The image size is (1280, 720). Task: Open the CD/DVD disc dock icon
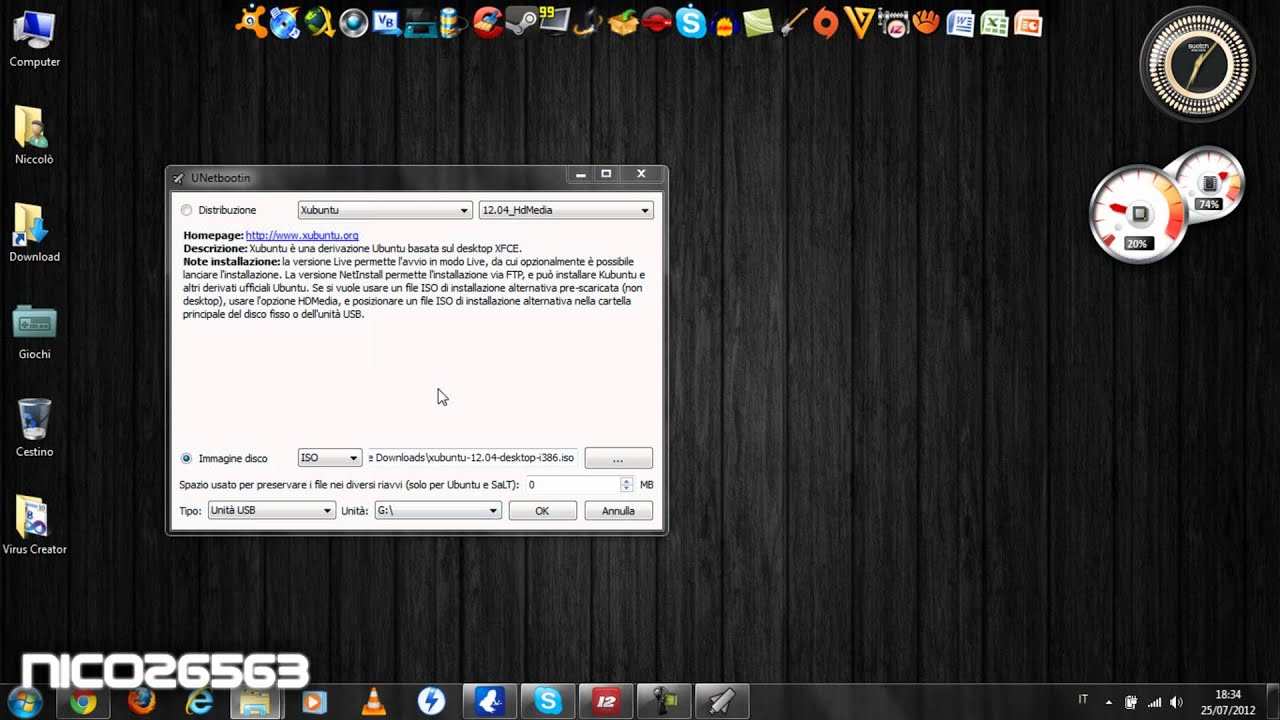click(286, 22)
